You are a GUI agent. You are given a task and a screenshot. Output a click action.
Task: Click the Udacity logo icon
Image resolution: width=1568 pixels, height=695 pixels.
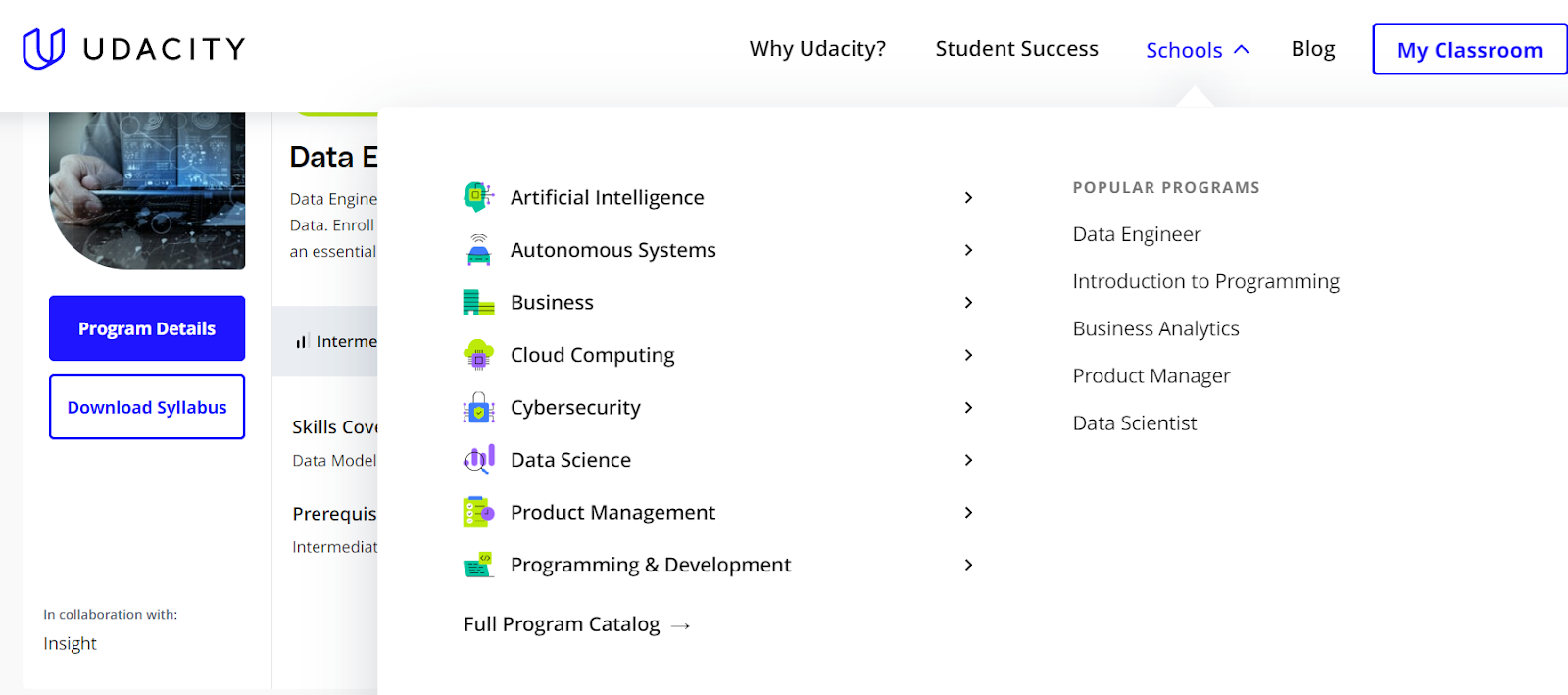pyautogui.click(x=43, y=49)
